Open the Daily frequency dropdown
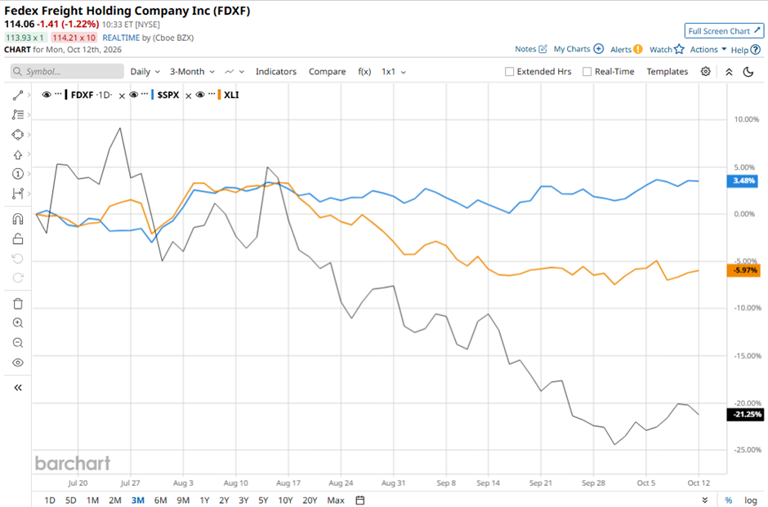 pos(145,72)
